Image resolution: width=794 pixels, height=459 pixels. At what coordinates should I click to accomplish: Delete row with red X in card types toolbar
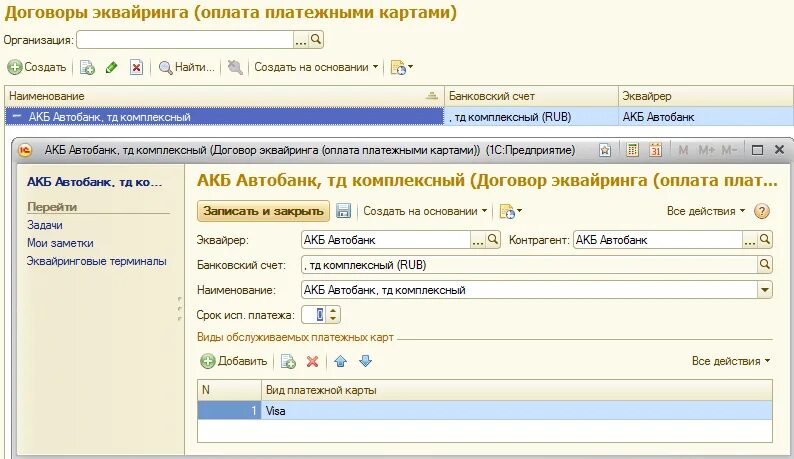tap(312, 361)
